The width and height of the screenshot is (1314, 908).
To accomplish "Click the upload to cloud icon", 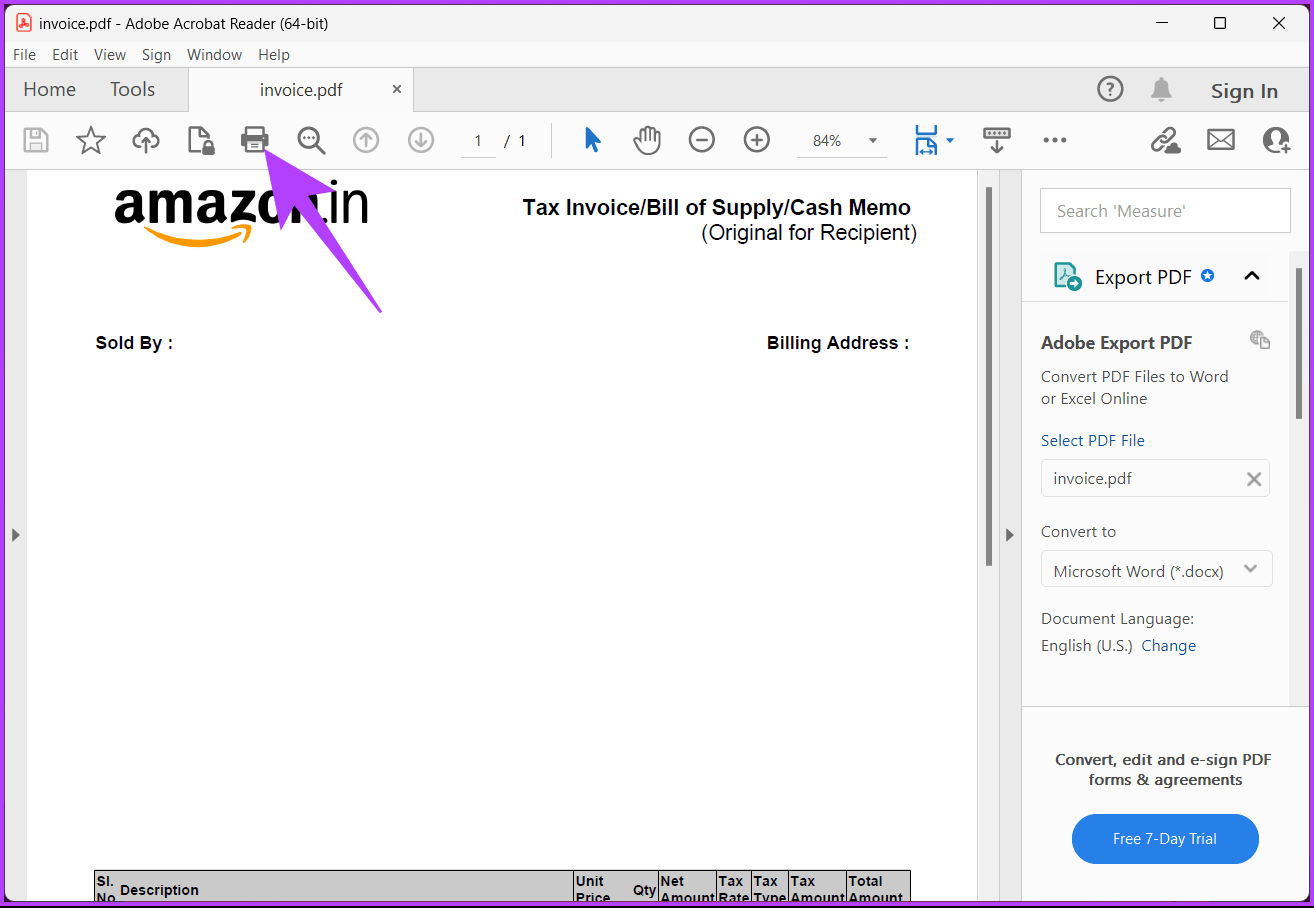I will tap(146, 141).
